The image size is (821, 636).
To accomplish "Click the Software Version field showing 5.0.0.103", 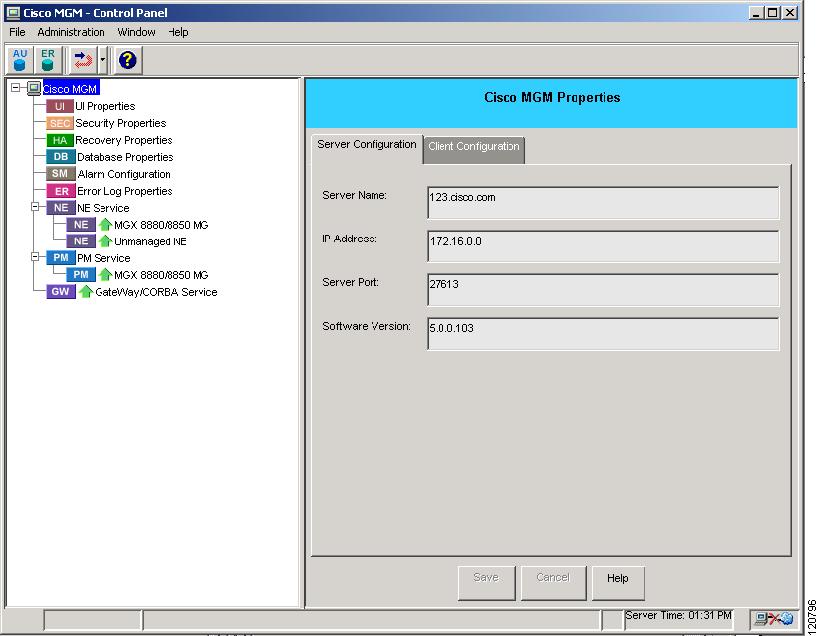I will click(603, 333).
